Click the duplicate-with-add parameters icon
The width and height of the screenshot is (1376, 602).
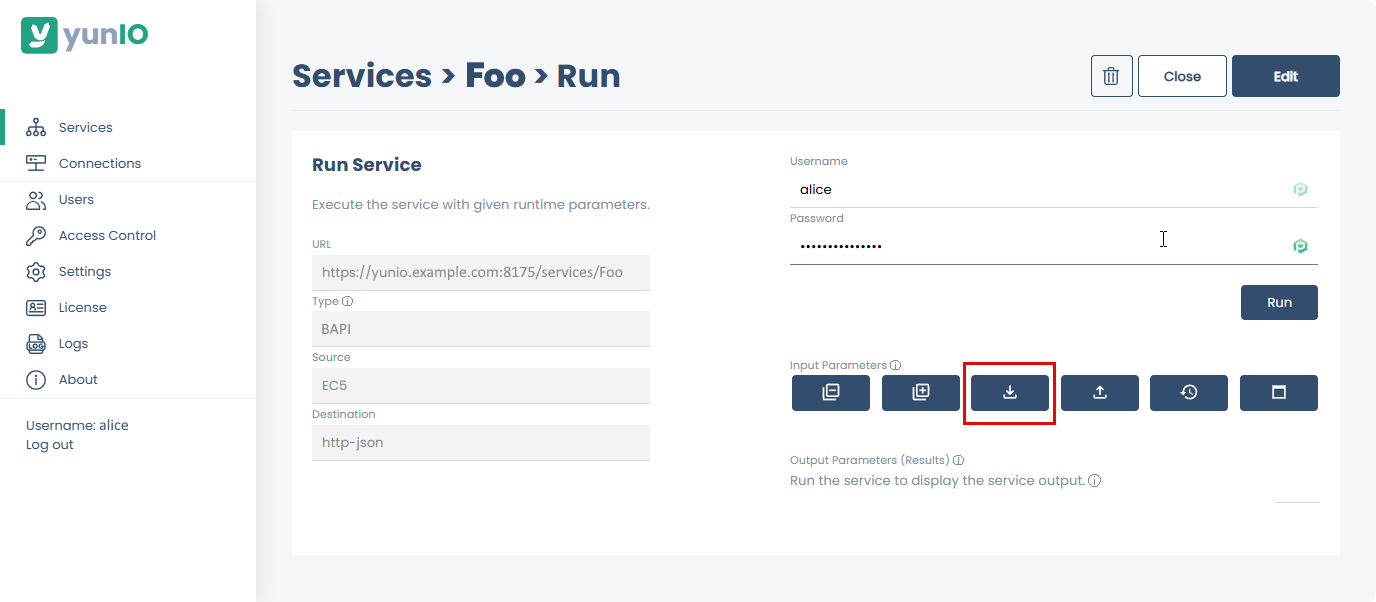(x=920, y=392)
